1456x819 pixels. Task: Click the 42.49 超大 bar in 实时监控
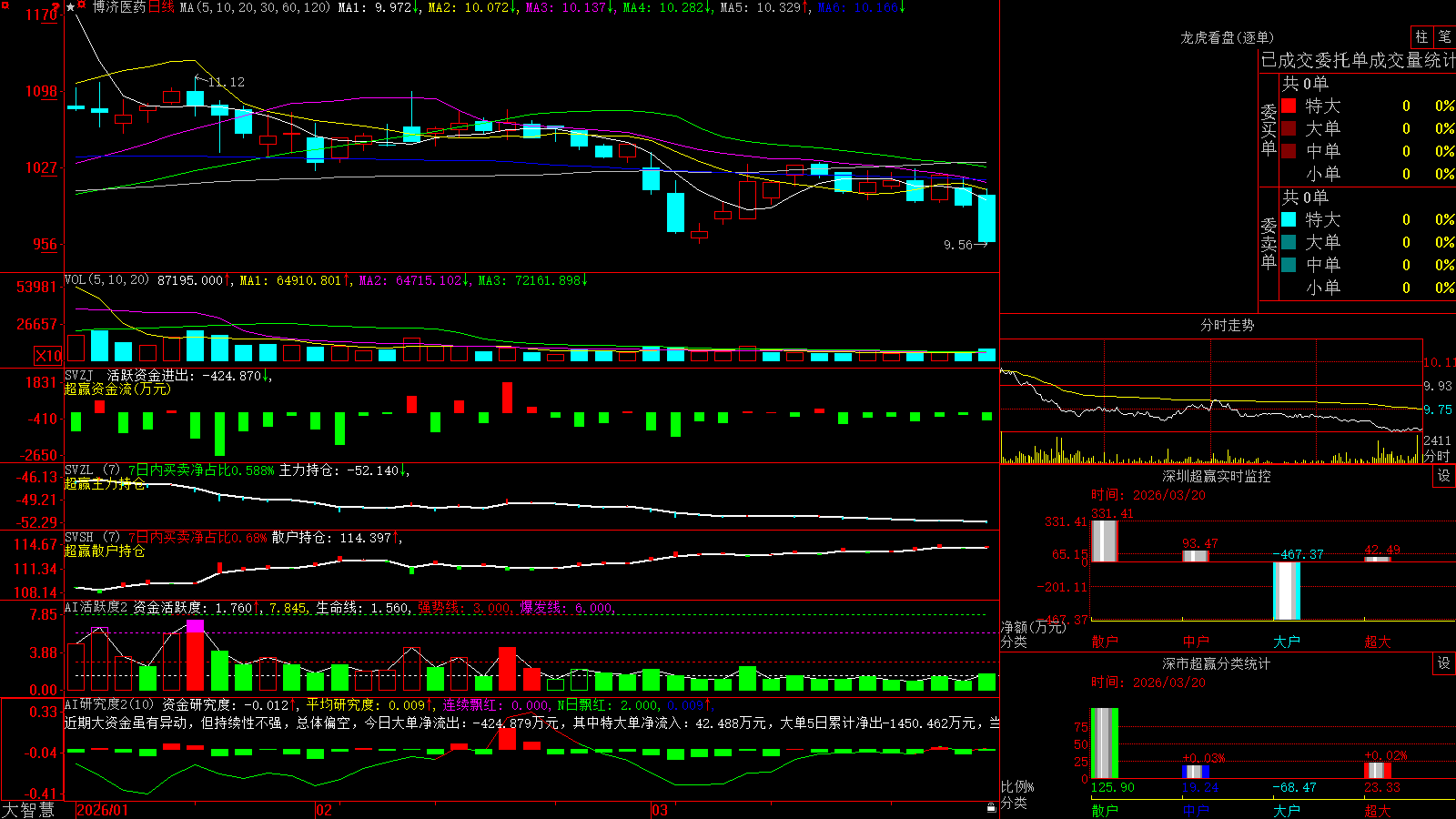(x=1378, y=559)
